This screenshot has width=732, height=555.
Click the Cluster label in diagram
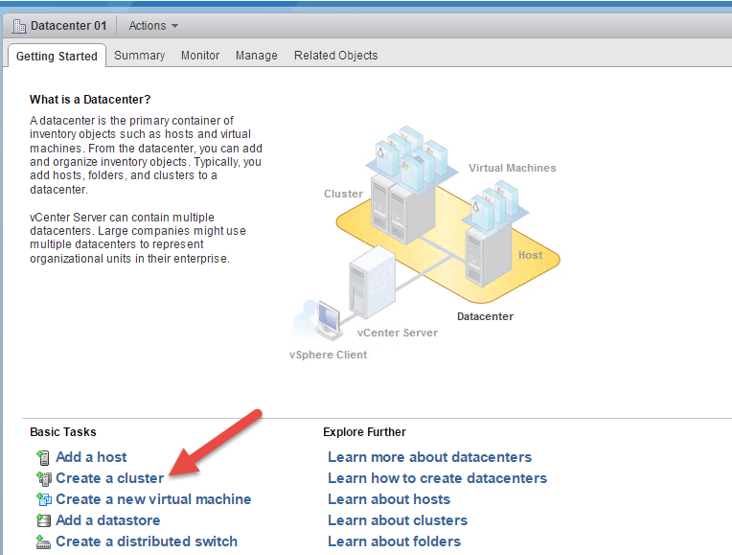point(343,194)
